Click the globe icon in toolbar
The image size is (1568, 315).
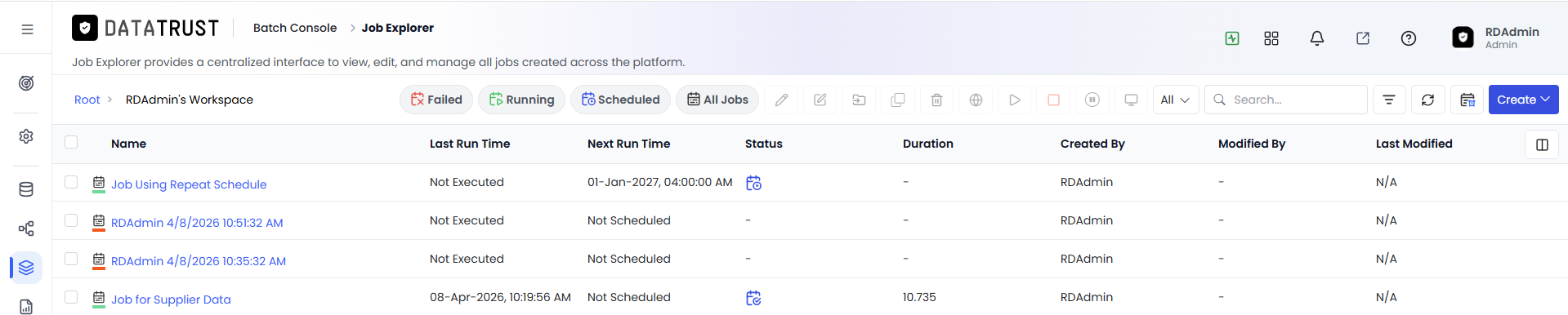point(976,100)
